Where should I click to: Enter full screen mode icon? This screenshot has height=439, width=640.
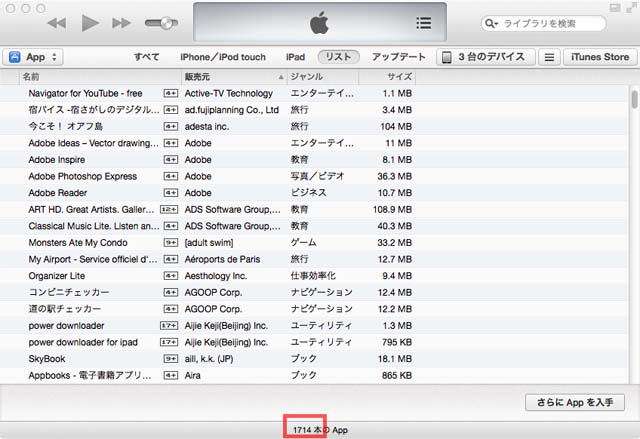pyautogui.click(x=631, y=8)
